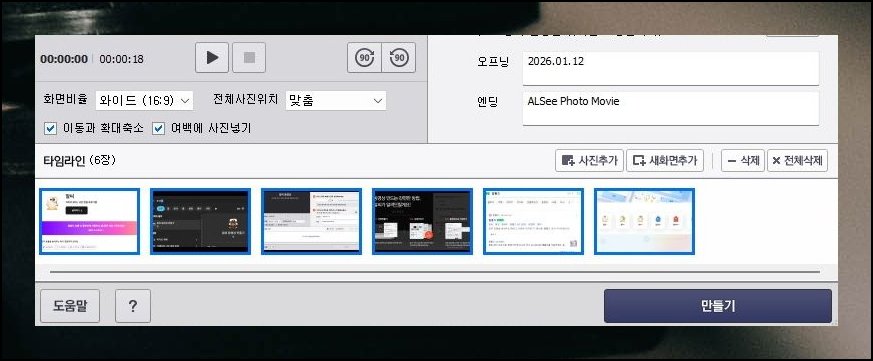The height and width of the screenshot is (361, 873).
Task: Select the third timeline thumbnail
Action: coord(311,221)
